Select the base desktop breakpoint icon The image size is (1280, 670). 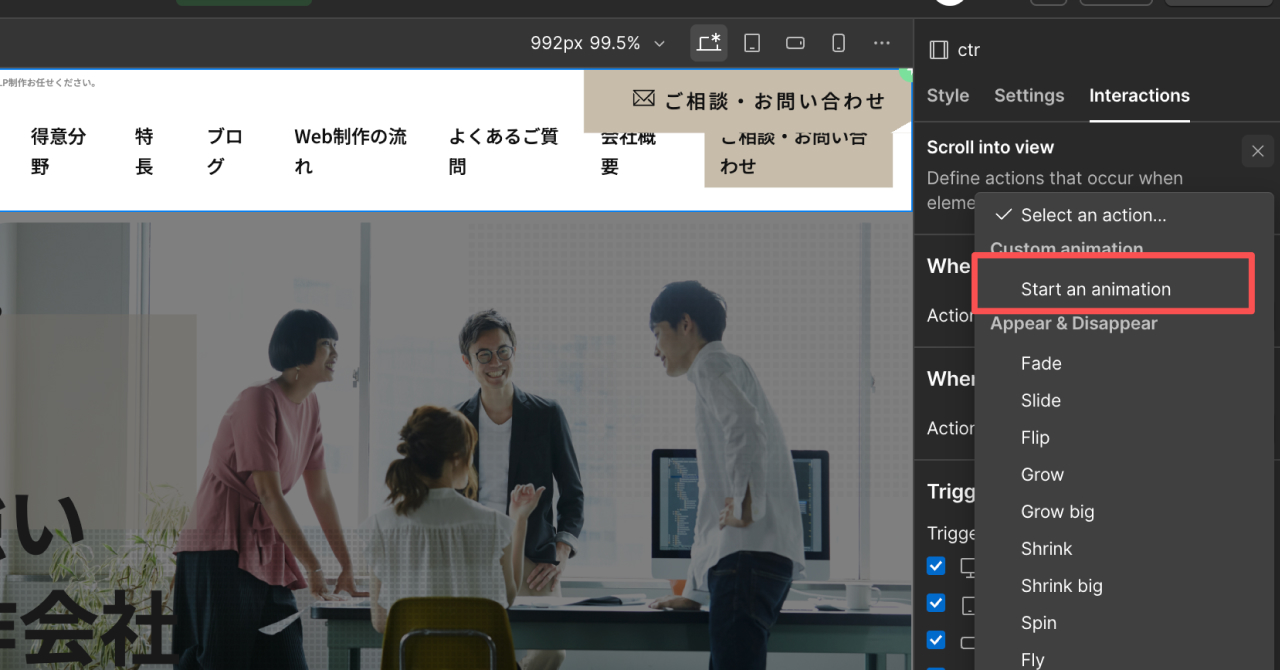[x=709, y=43]
